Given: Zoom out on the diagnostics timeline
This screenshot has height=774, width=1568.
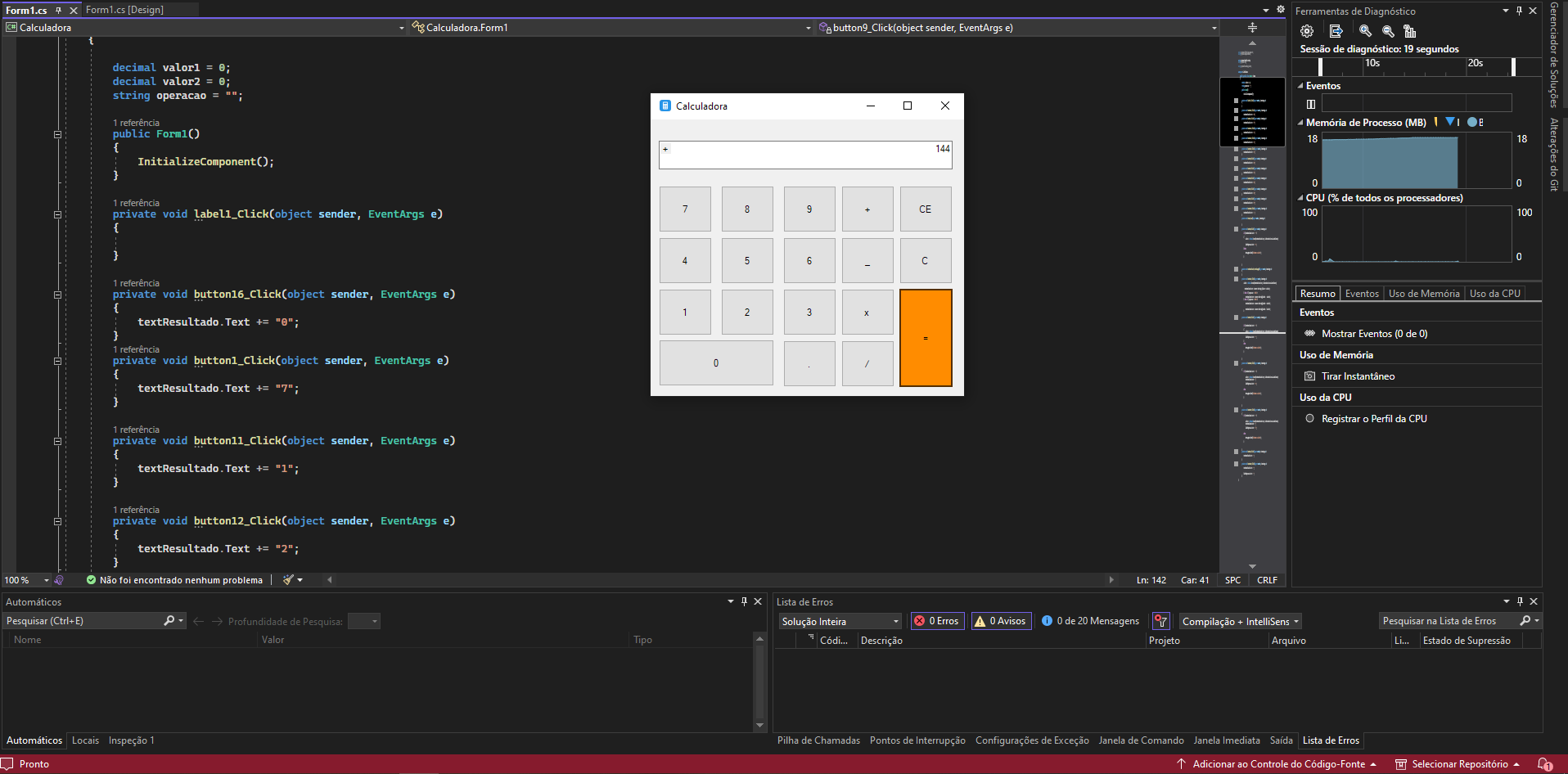Looking at the screenshot, I should [x=1388, y=31].
